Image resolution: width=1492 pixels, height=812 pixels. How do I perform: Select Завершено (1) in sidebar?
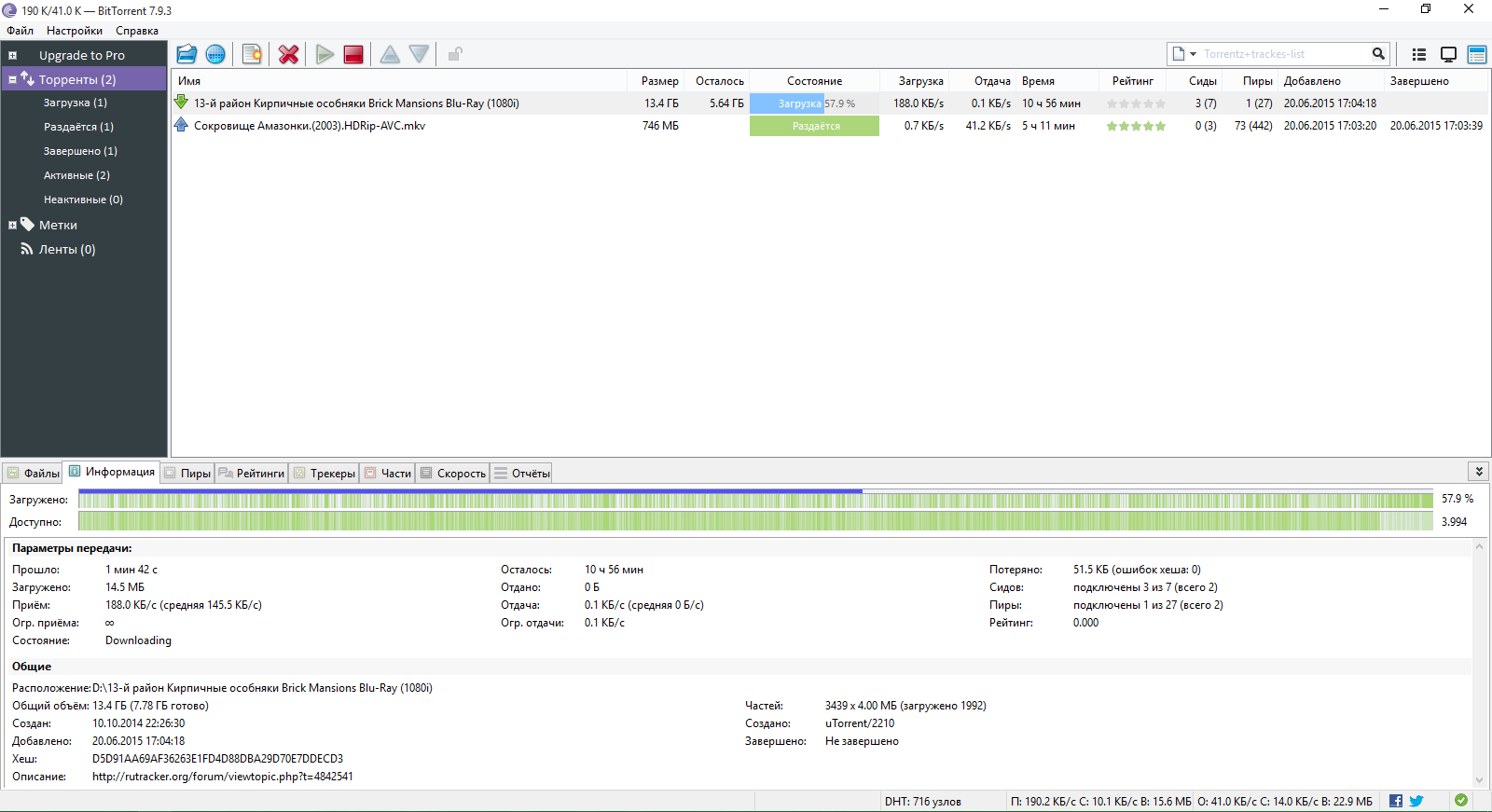pos(80,151)
